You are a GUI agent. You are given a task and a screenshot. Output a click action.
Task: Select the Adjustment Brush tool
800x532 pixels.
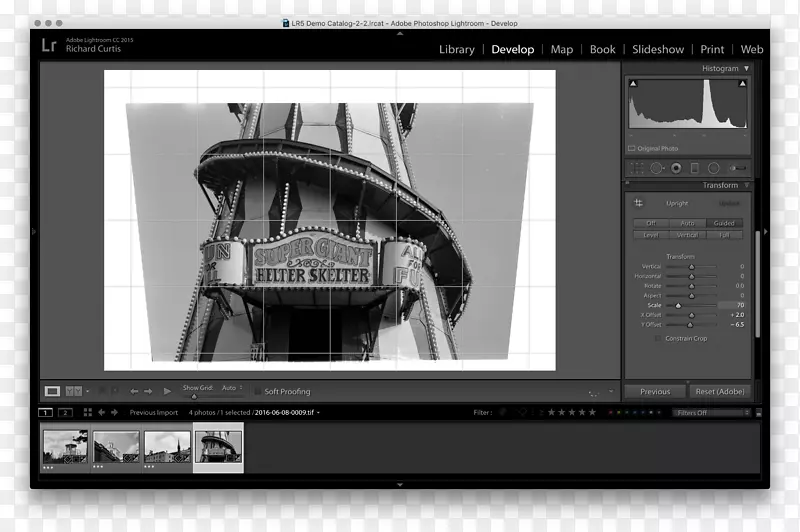738,168
